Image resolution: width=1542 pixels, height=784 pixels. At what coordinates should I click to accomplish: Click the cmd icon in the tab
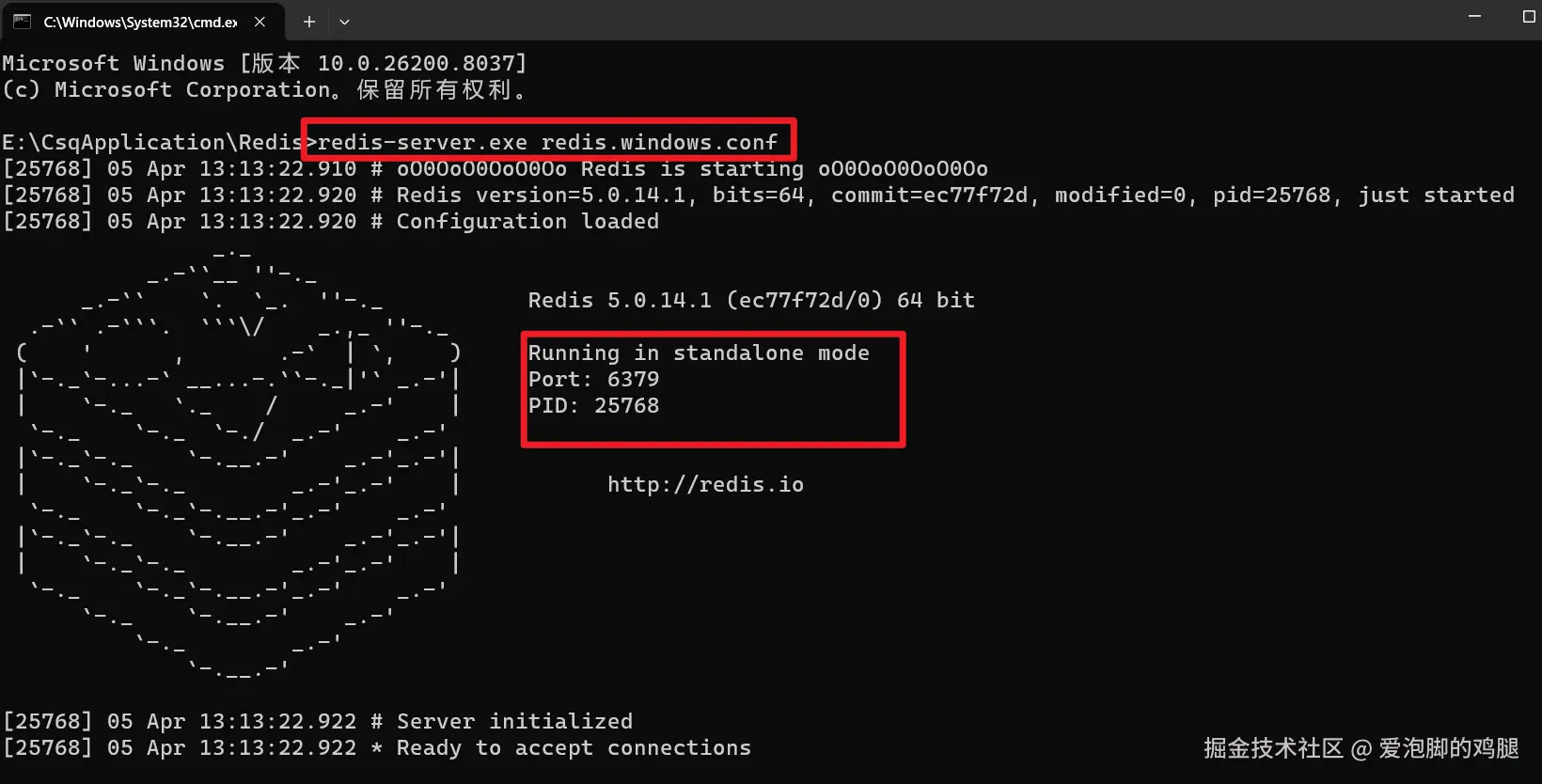tap(22, 22)
